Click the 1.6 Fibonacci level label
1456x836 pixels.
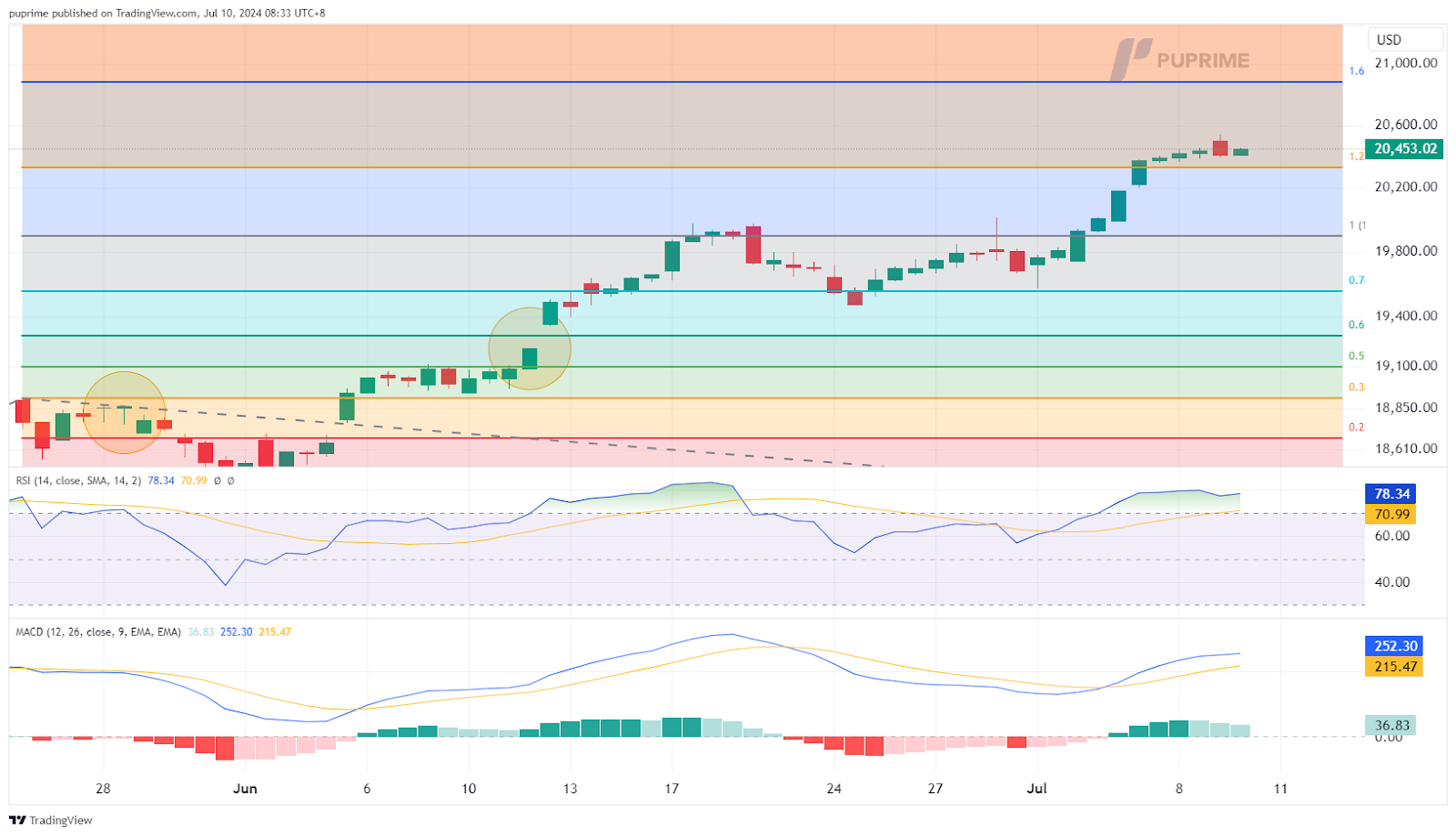[1356, 71]
